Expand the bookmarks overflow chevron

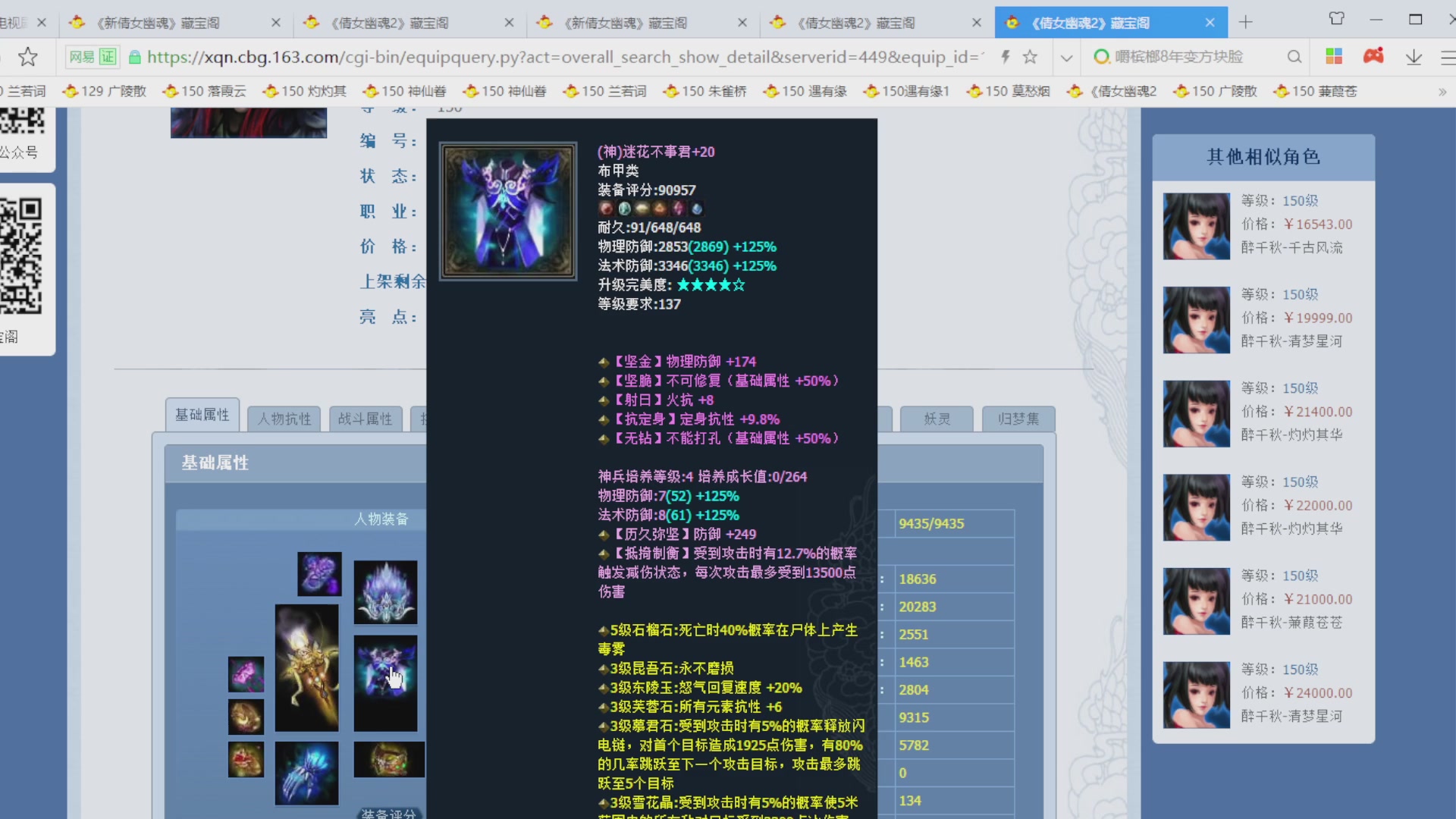pyautogui.click(x=1442, y=92)
